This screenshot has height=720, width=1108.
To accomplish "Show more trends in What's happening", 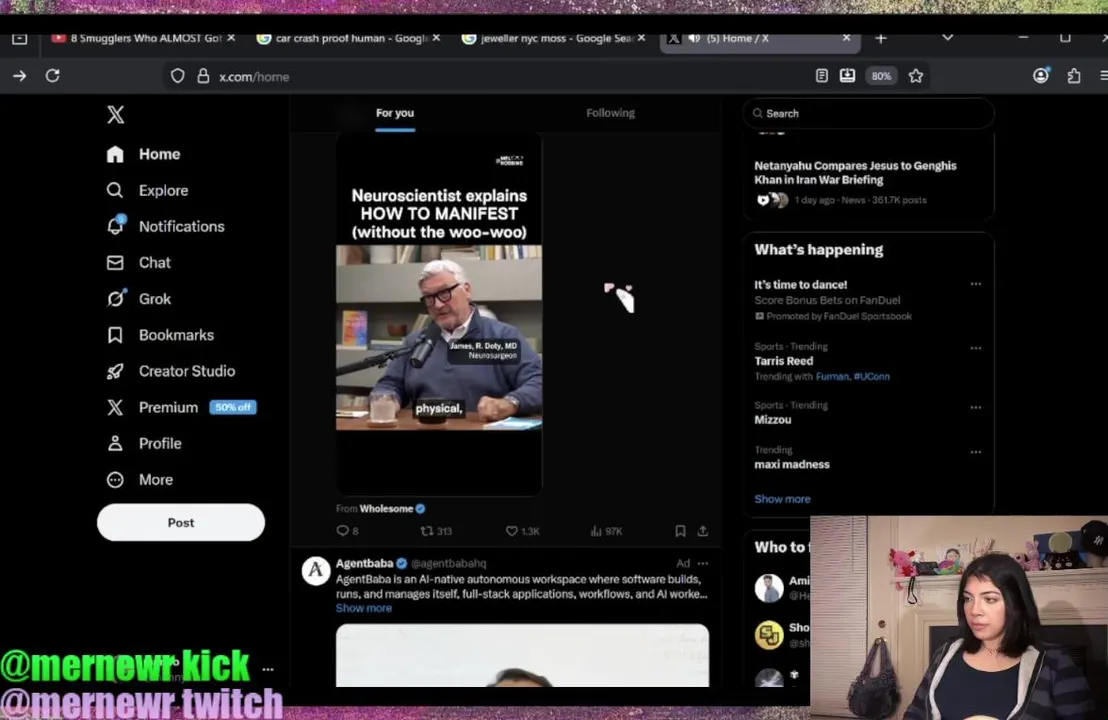I will 782,499.
